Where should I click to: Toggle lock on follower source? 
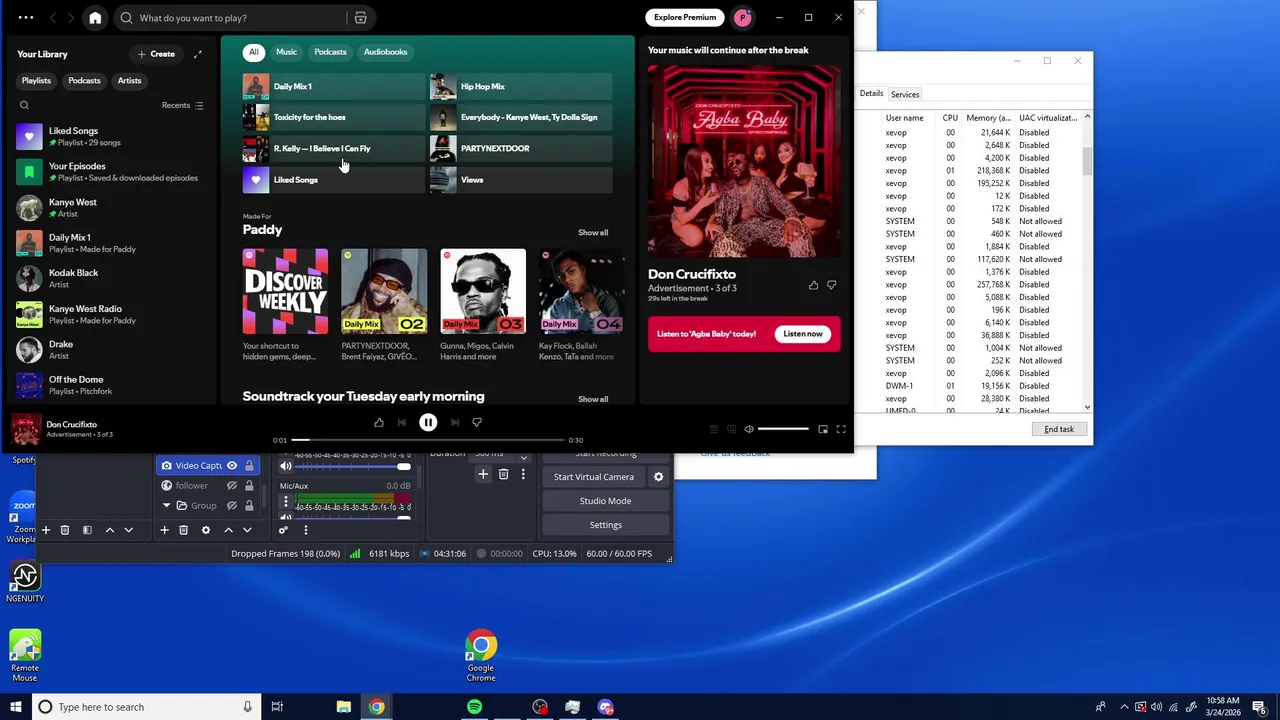tap(249, 486)
